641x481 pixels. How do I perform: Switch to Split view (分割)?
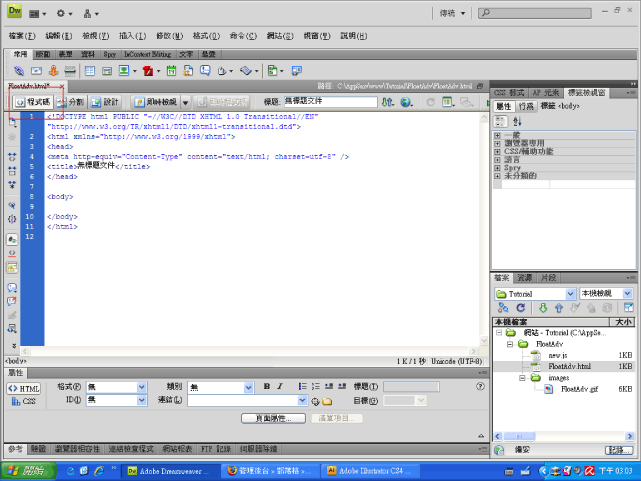[70, 102]
